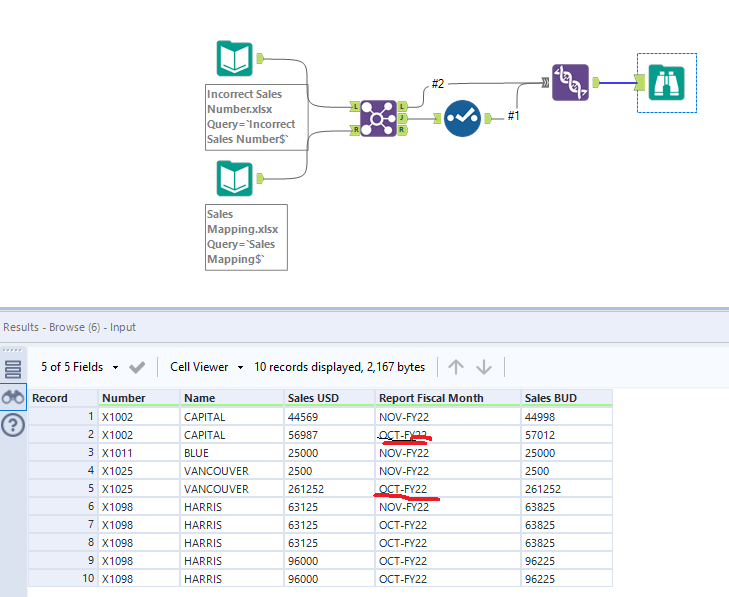Screen dimensions: 729x597
Task: Select X1098 cell in record 8
Action: pyautogui.click(x=139, y=543)
